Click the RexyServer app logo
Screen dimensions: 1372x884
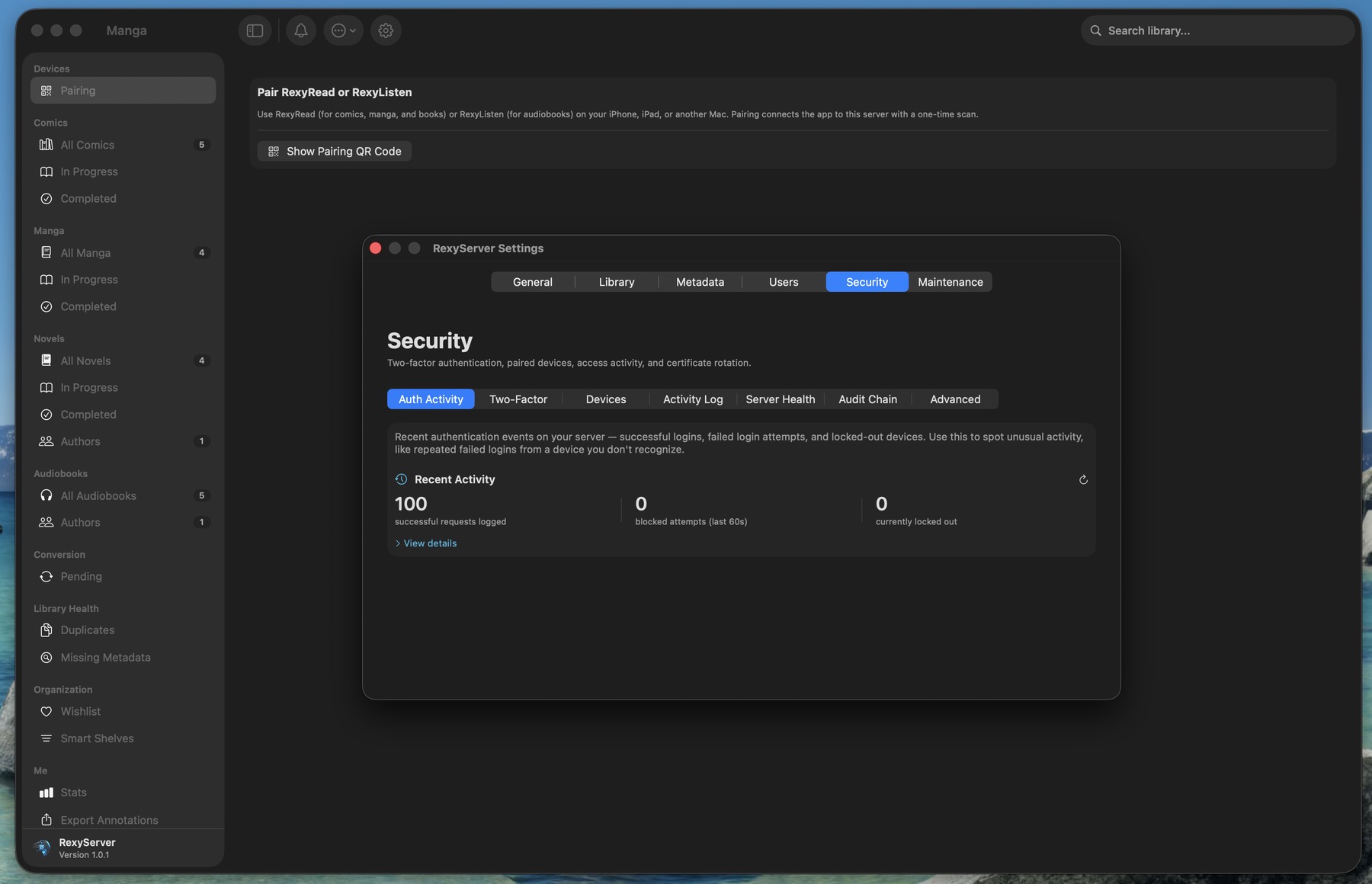pyautogui.click(x=43, y=847)
